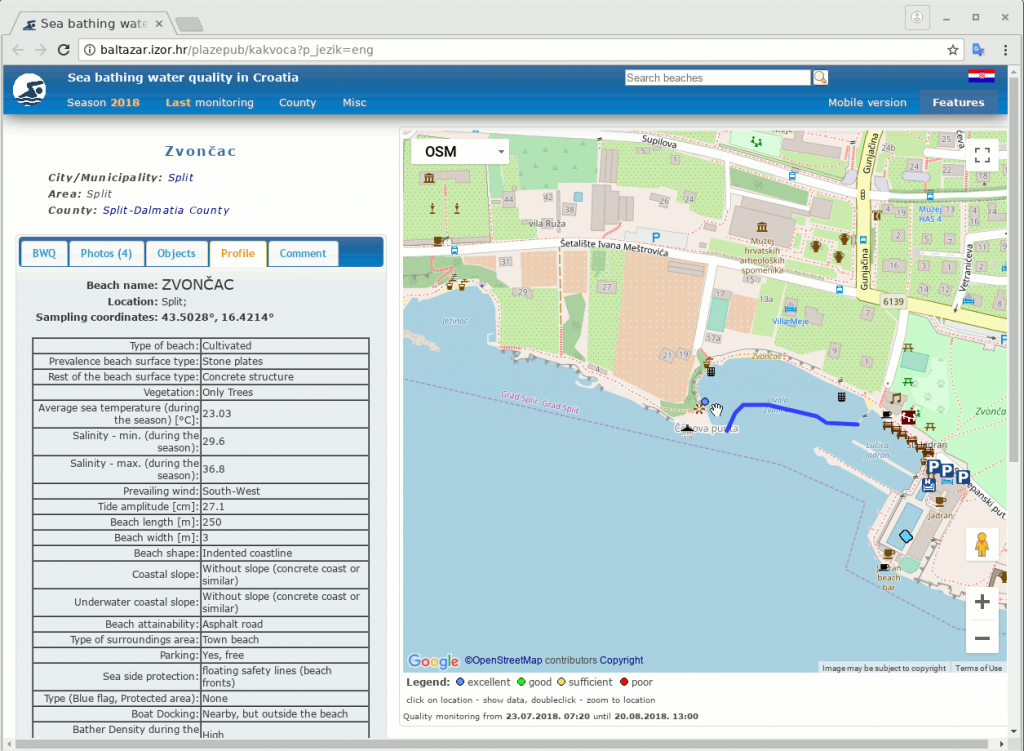The width and height of the screenshot is (1024, 751).
Task: Zoom out on the map
Action: tap(981, 638)
